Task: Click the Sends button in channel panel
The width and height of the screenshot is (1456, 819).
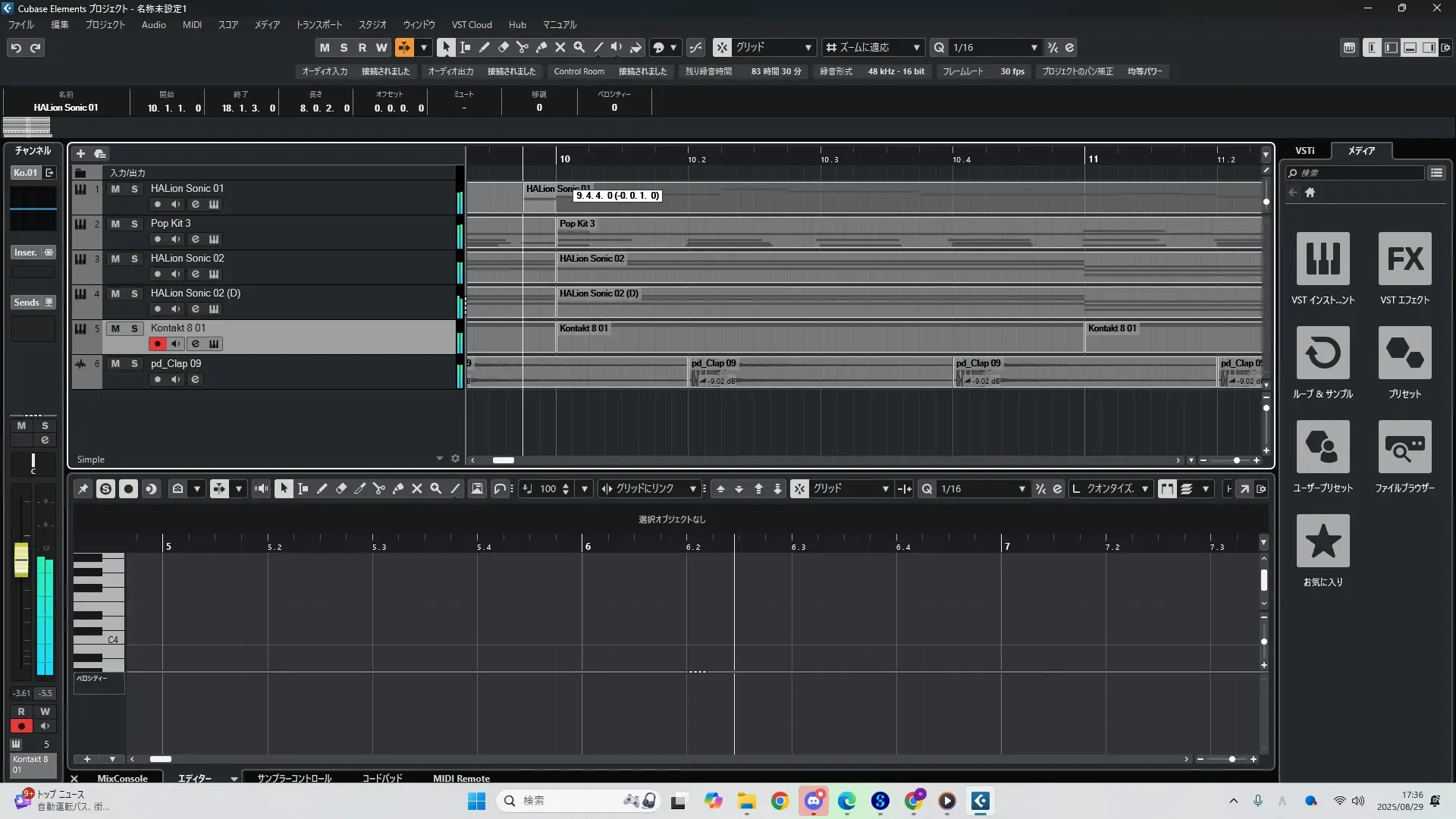Action: (27, 303)
